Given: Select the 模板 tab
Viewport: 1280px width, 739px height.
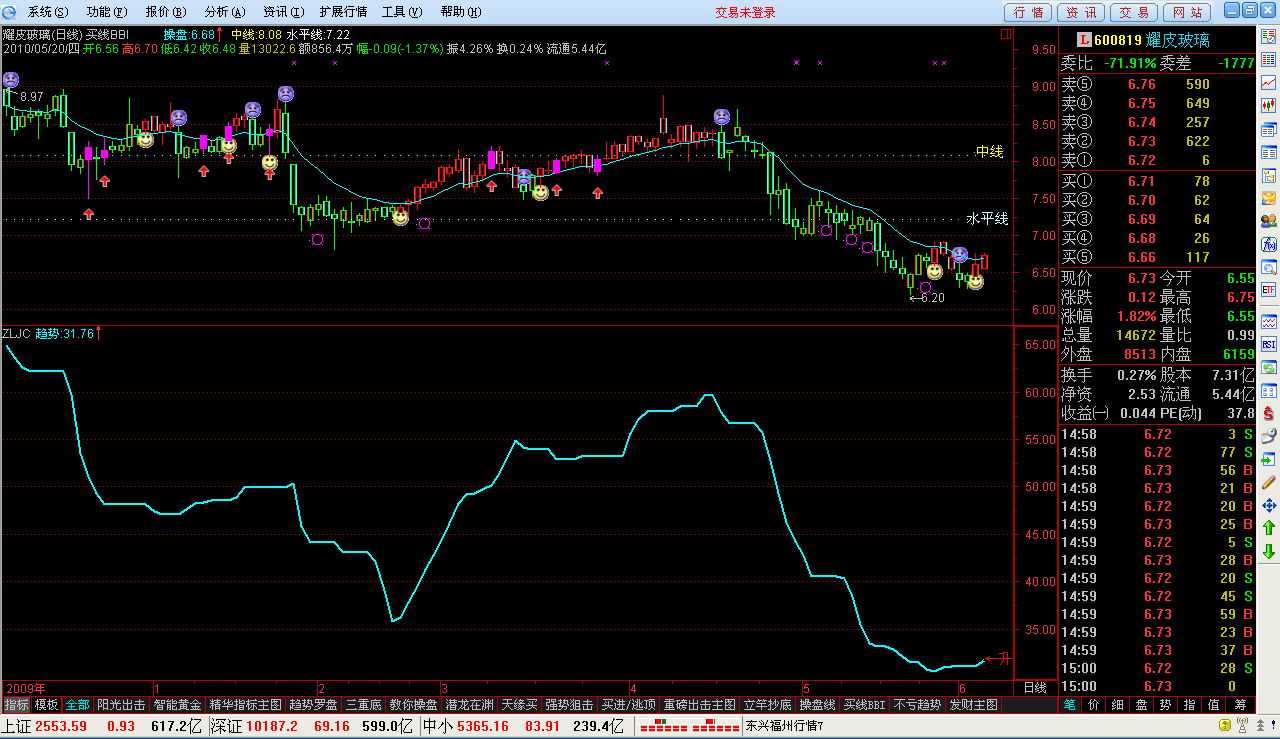Looking at the screenshot, I should pos(47,705).
